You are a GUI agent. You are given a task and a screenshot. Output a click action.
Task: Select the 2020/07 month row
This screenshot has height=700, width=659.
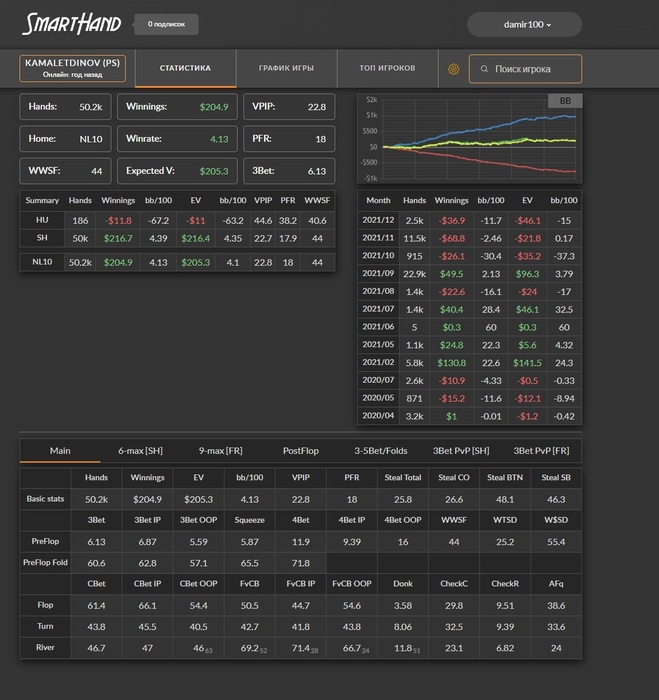click(x=470, y=381)
